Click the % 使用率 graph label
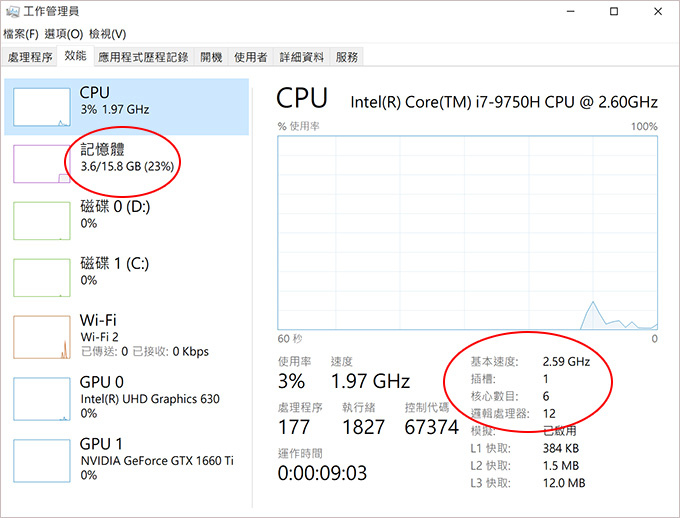Screen dimensions: 680x518 [x=298, y=126]
